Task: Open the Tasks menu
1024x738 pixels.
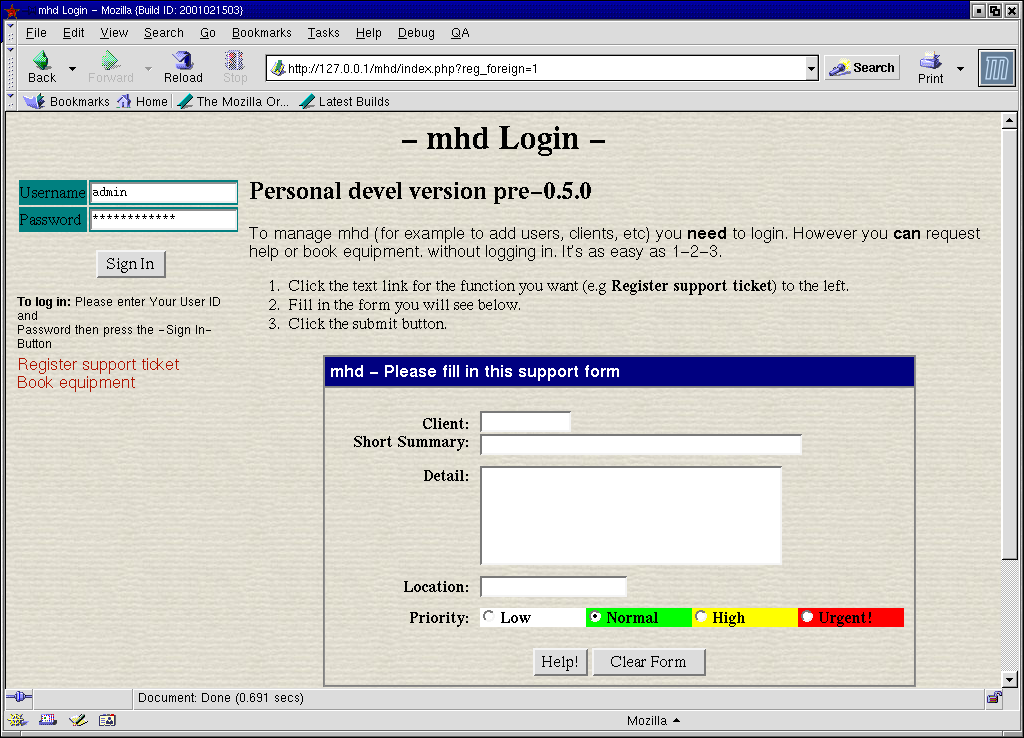Action: [323, 33]
